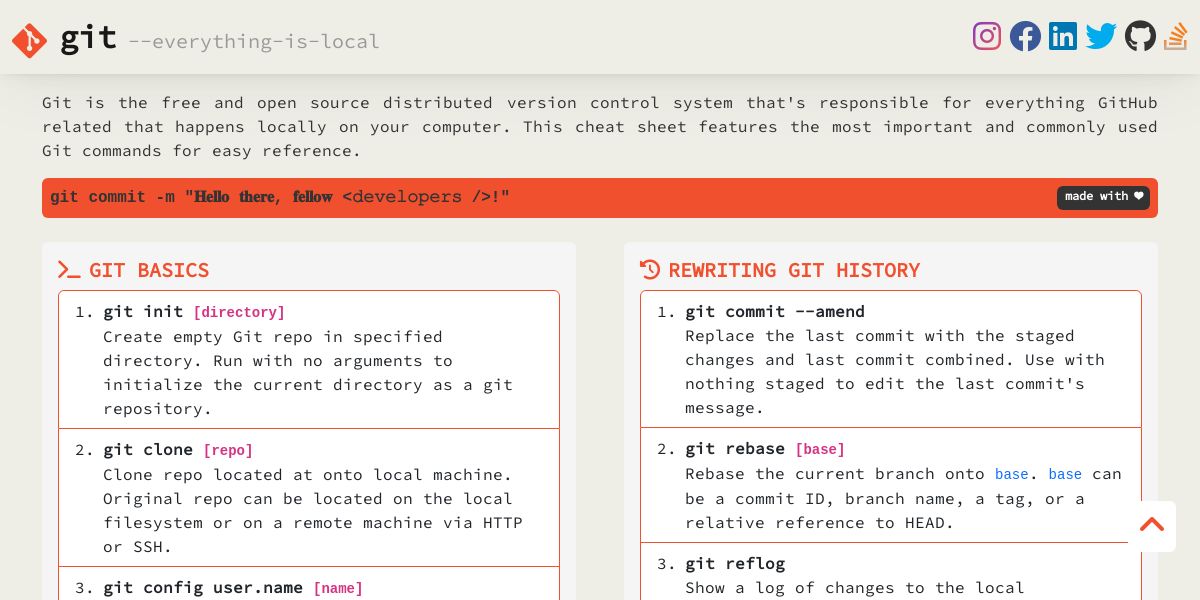
Task: Open the Instagram profile icon
Action: pos(987,36)
